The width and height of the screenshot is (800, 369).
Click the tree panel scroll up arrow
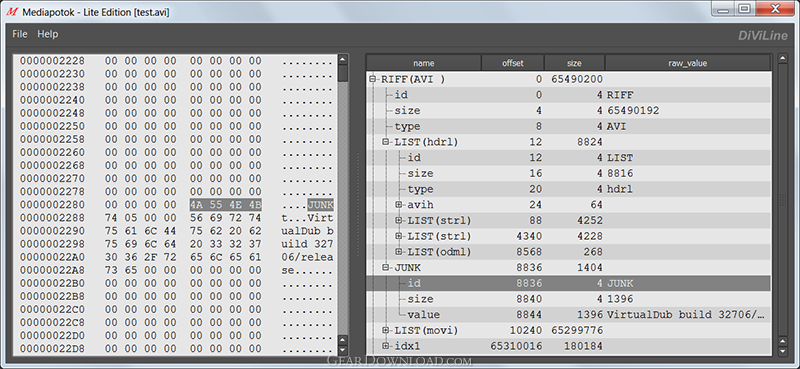783,59
